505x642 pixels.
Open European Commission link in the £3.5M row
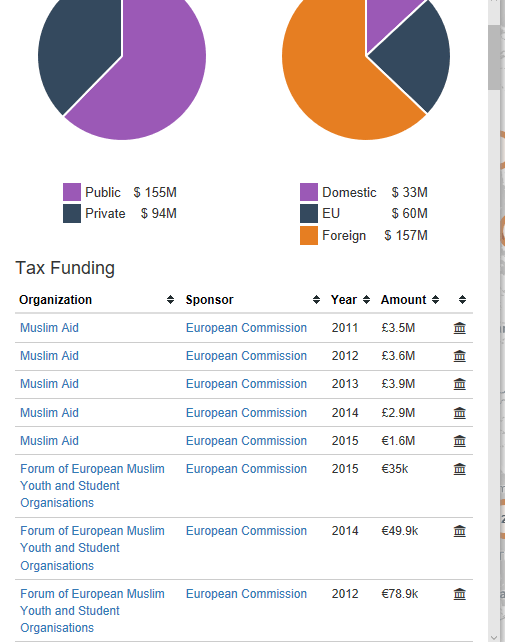point(246,328)
